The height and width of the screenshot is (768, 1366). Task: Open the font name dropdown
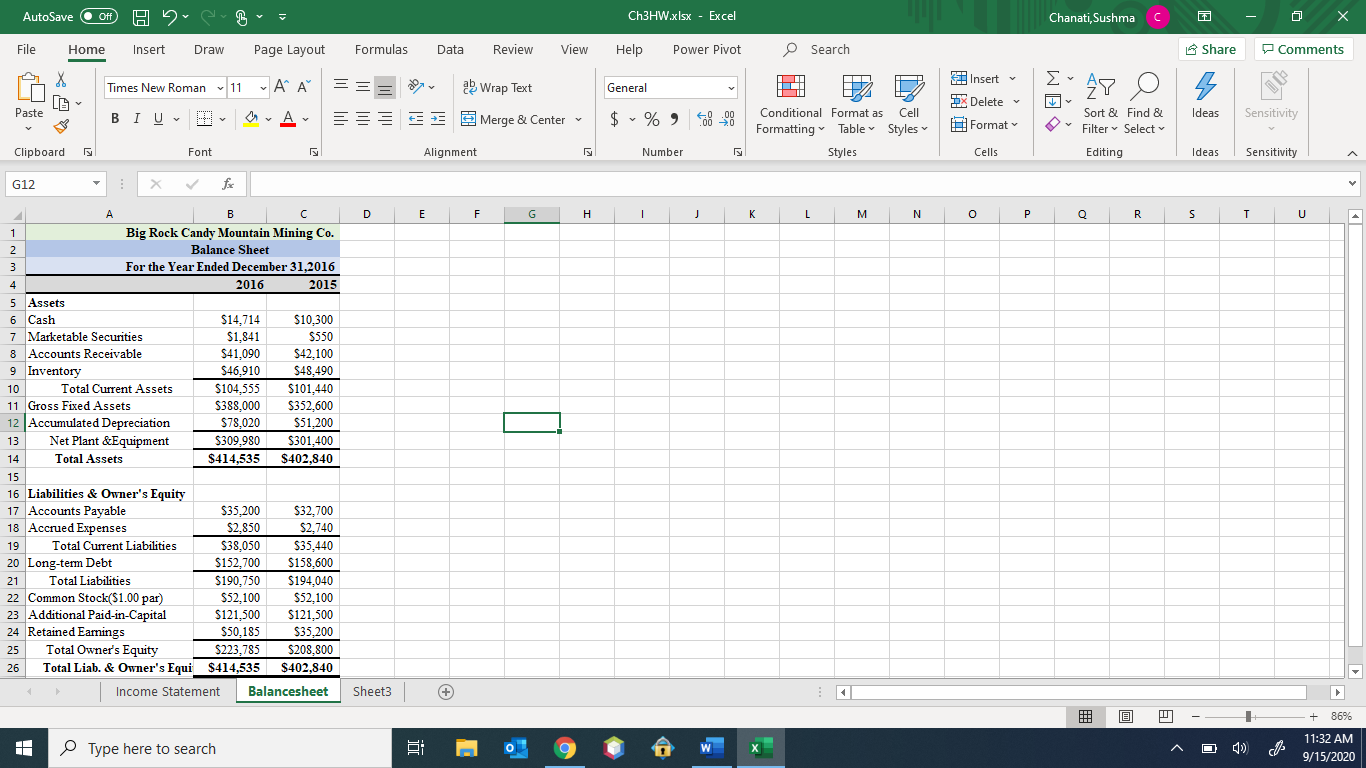coord(220,88)
